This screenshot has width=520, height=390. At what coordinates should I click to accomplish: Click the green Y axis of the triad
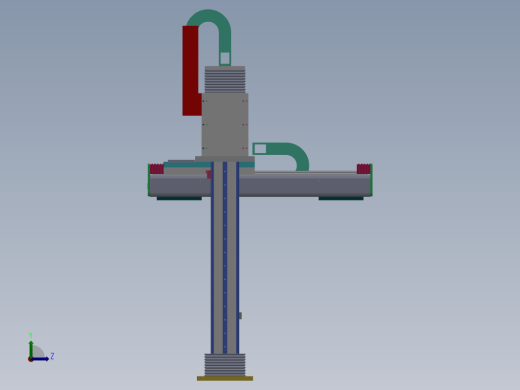click(31, 349)
